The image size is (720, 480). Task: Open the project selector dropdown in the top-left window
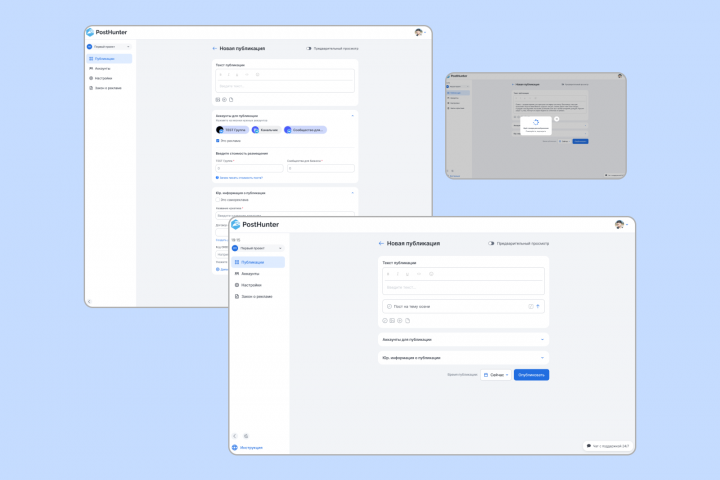109,46
